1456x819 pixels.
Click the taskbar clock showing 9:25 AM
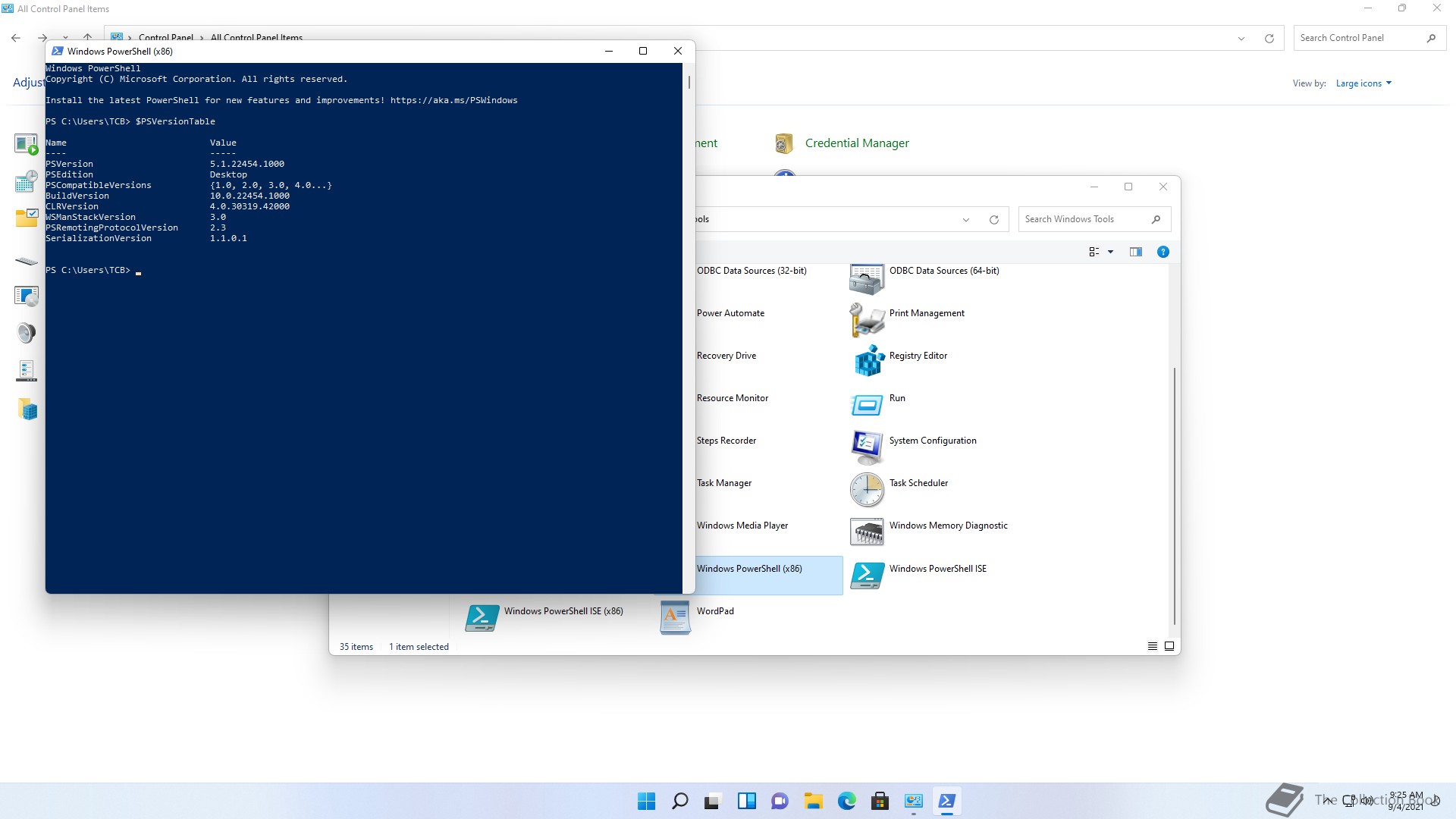point(1405,801)
